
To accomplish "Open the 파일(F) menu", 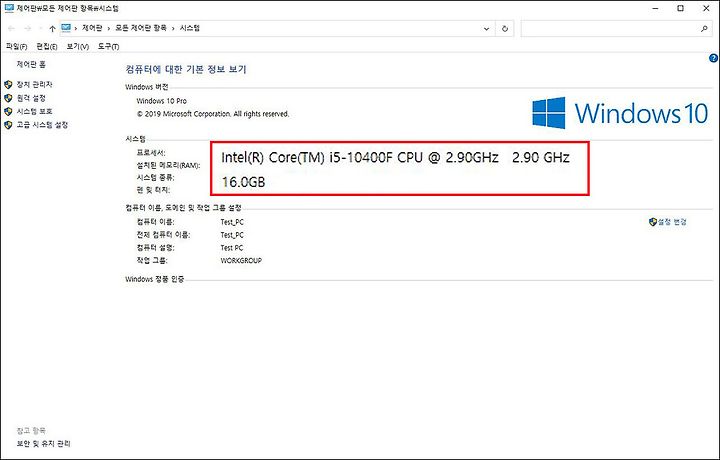I will point(17,46).
